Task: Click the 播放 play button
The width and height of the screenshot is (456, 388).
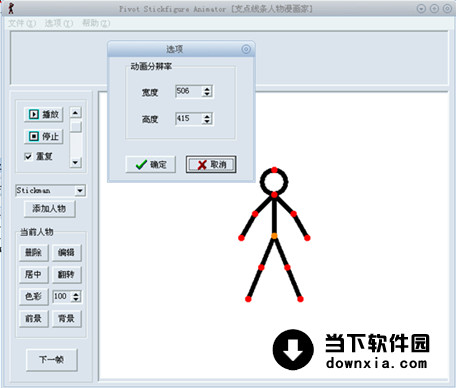Action: 44,114
